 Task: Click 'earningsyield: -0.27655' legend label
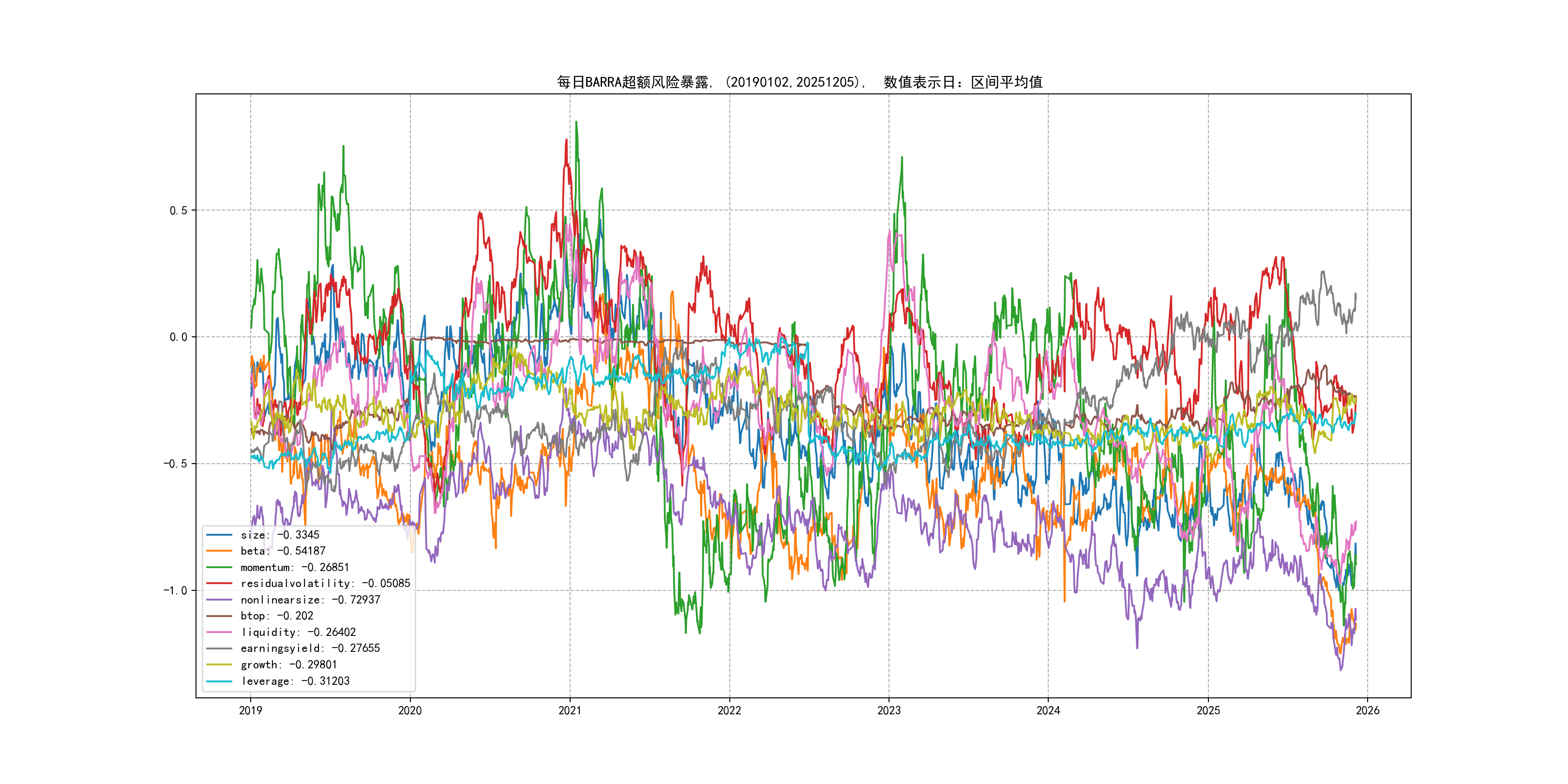pyautogui.click(x=310, y=648)
